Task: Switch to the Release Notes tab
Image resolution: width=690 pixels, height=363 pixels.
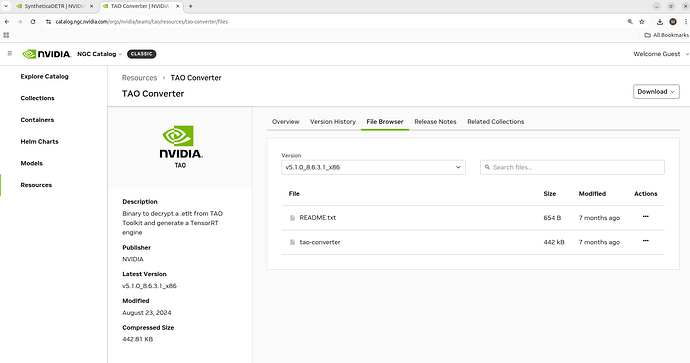Action: [435, 121]
